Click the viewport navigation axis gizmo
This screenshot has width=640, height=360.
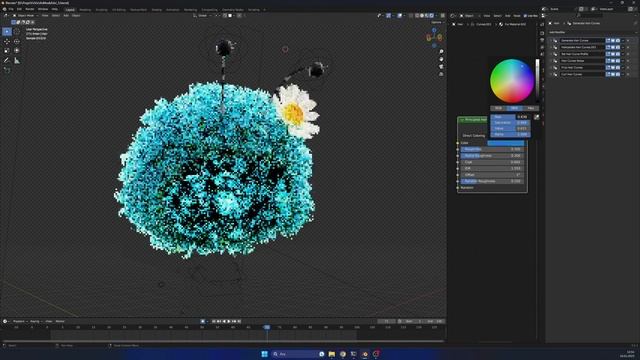434,38
